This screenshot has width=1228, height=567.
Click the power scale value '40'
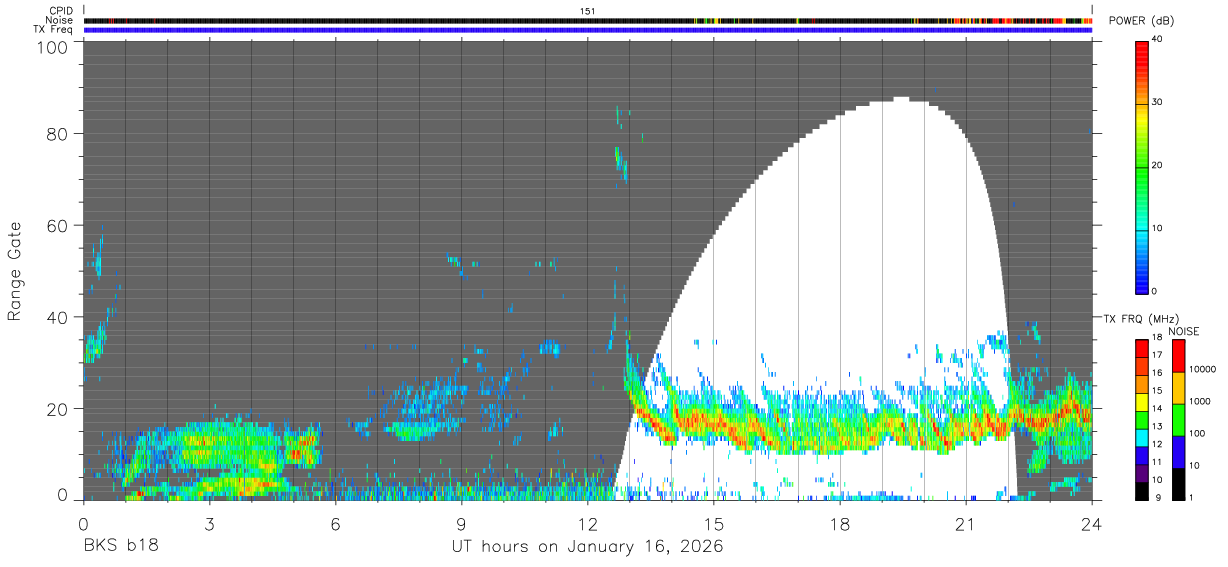[1159, 40]
